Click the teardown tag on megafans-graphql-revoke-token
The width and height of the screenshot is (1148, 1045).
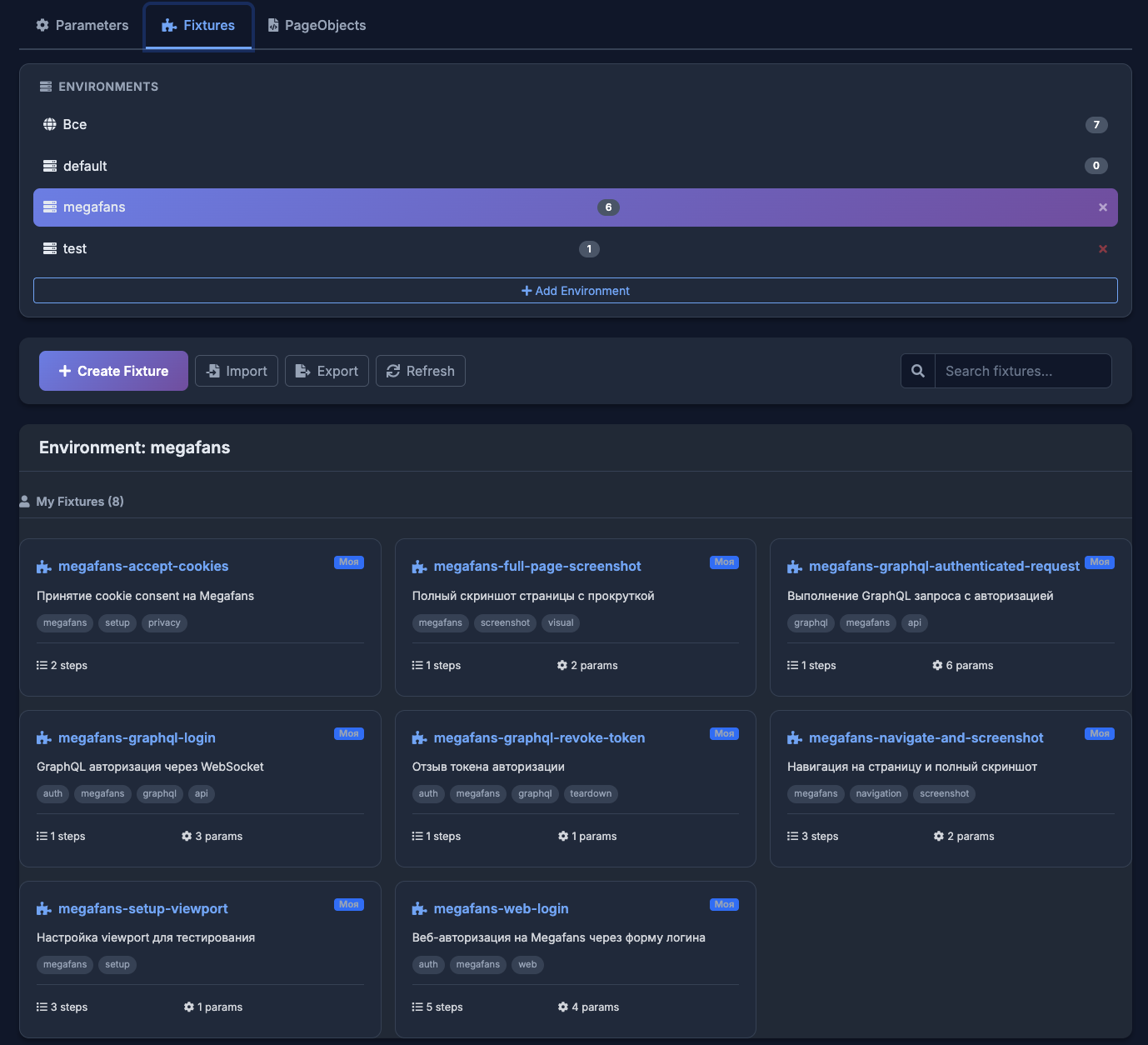[x=591, y=793]
